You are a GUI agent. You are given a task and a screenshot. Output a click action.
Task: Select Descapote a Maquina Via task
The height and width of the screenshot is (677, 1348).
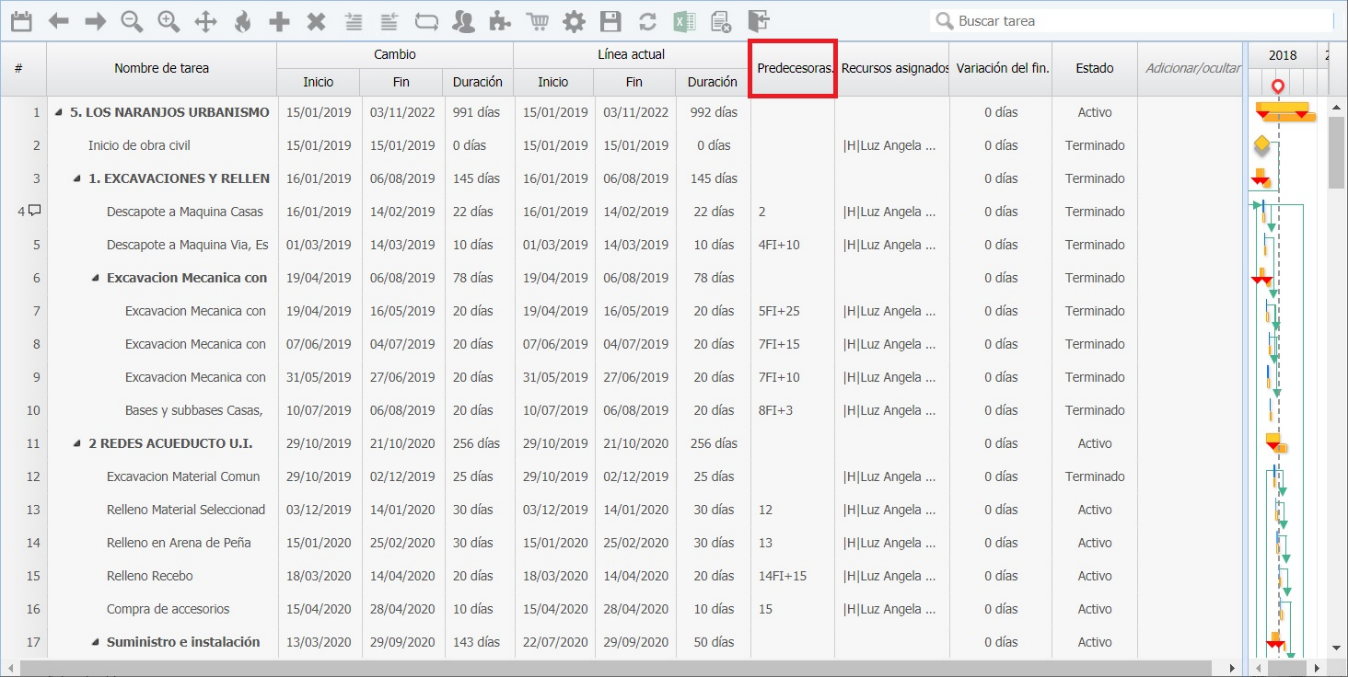pos(188,245)
